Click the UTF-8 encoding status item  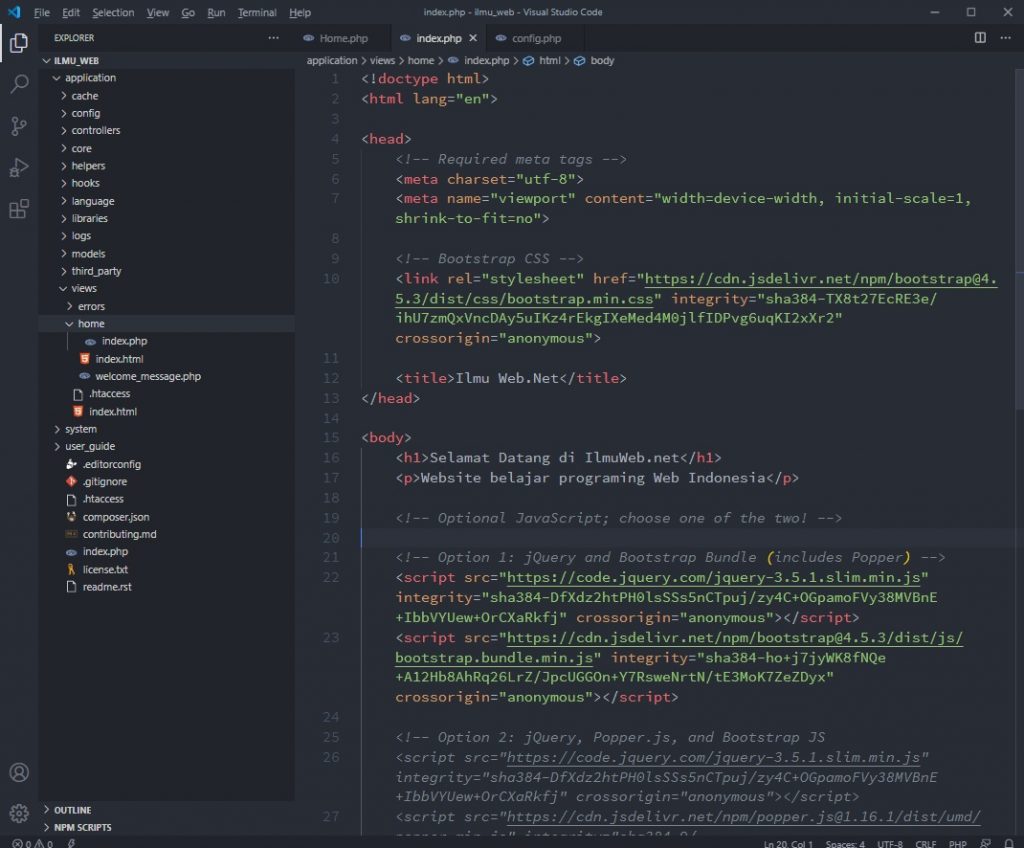tap(889, 843)
